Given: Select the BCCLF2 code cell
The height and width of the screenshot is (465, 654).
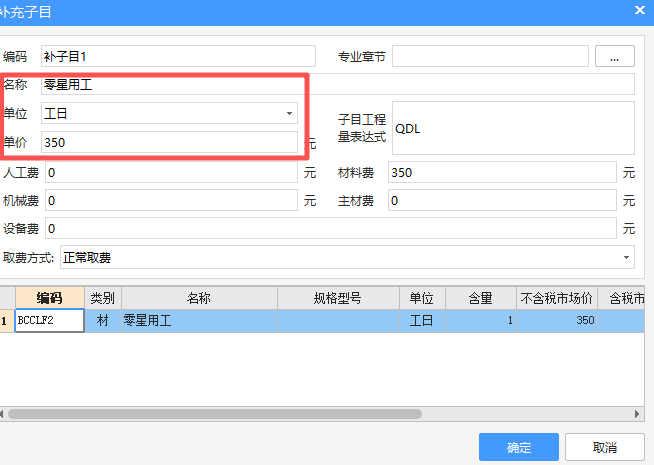Looking at the screenshot, I should (x=50, y=320).
